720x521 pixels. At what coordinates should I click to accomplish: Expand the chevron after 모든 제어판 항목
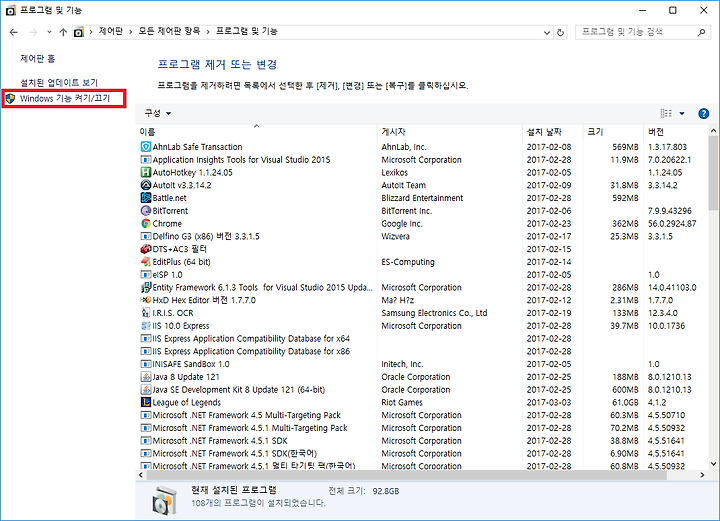208,32
